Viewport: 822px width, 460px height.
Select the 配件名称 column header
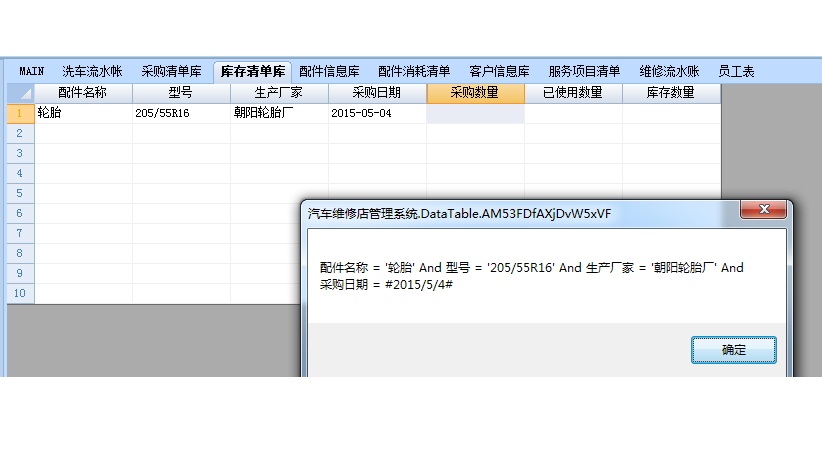(x=83, y=93)
